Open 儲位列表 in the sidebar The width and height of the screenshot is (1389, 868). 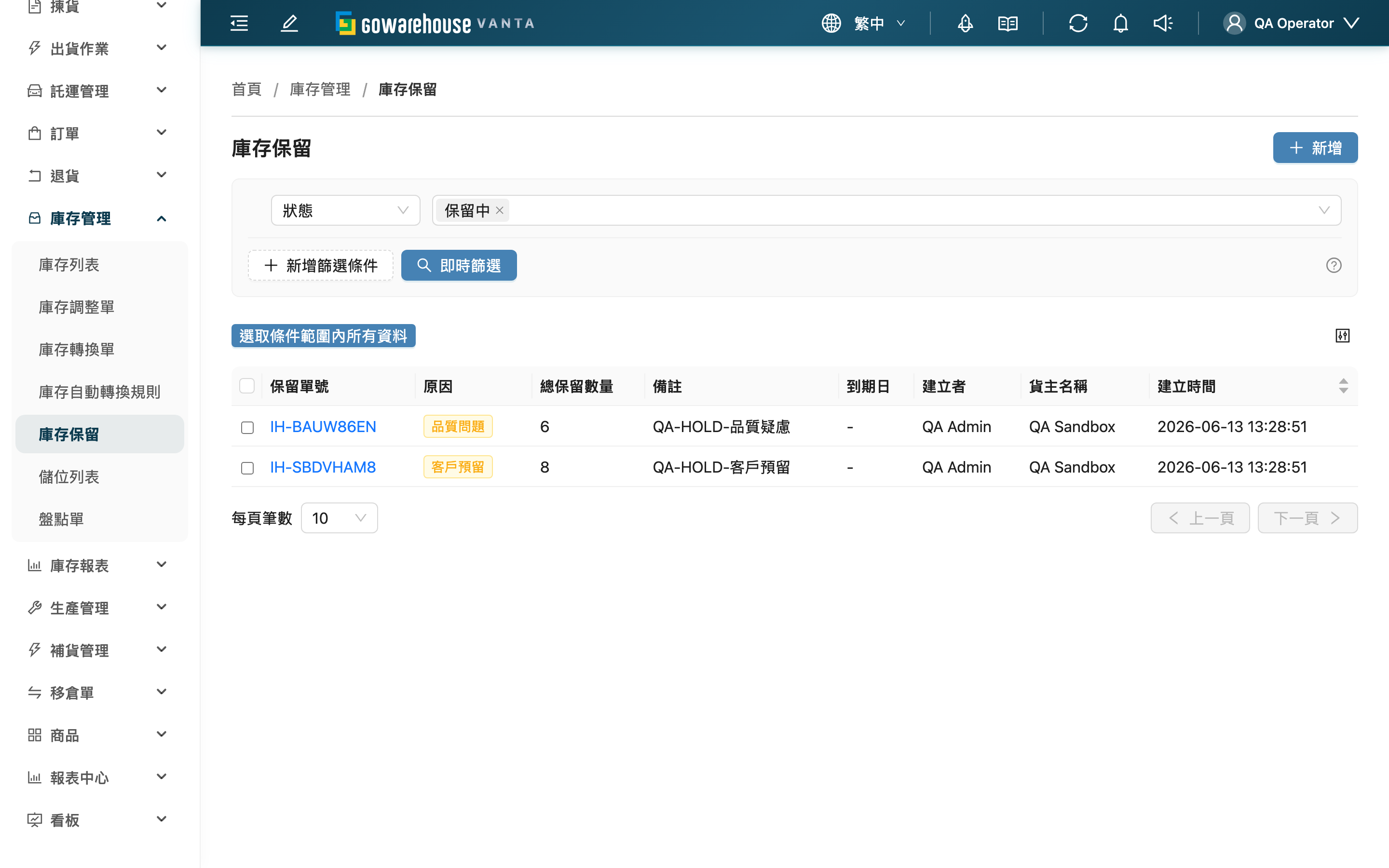(x=100, y=476)
